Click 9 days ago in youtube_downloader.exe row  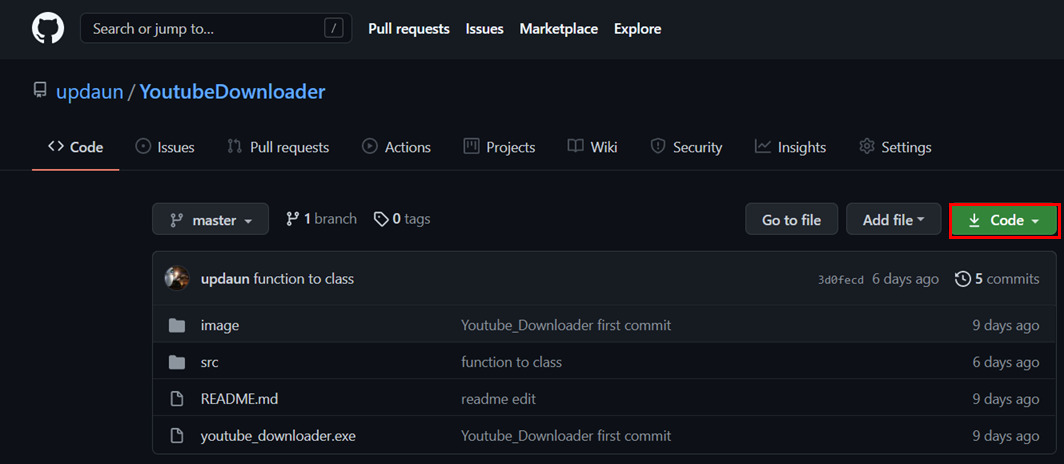click(1006, 436)
